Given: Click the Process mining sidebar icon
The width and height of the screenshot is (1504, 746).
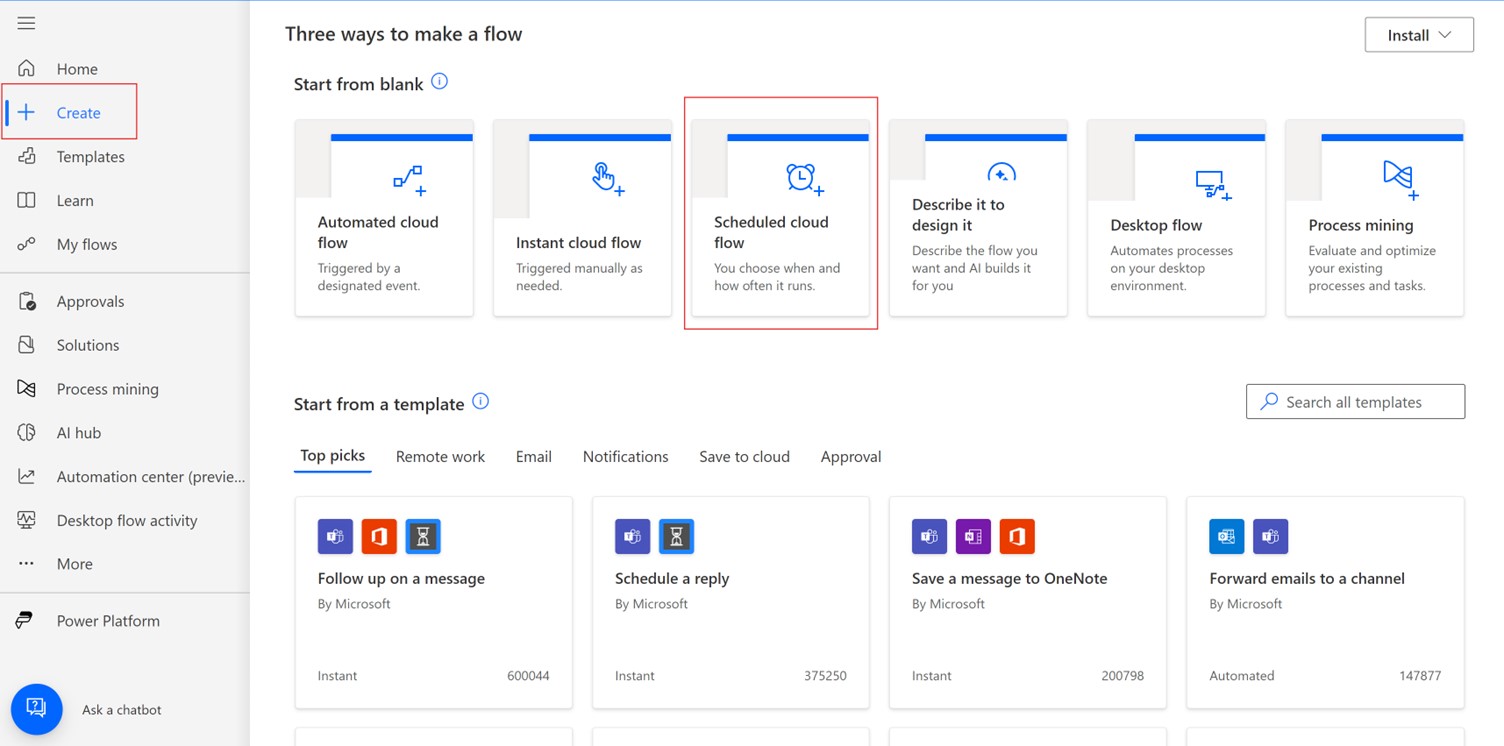Looking at the screenshot, I should tap(26, 388).
